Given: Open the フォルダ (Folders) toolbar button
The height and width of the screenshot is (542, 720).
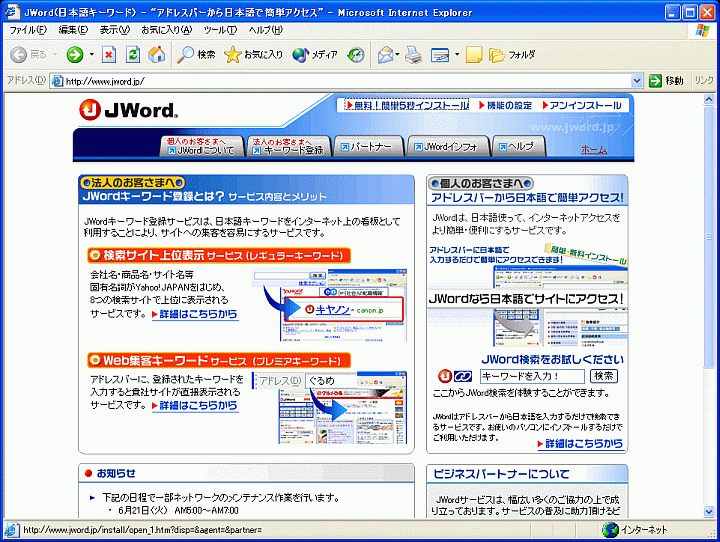Looking at the screenshot, I should 512,55.
